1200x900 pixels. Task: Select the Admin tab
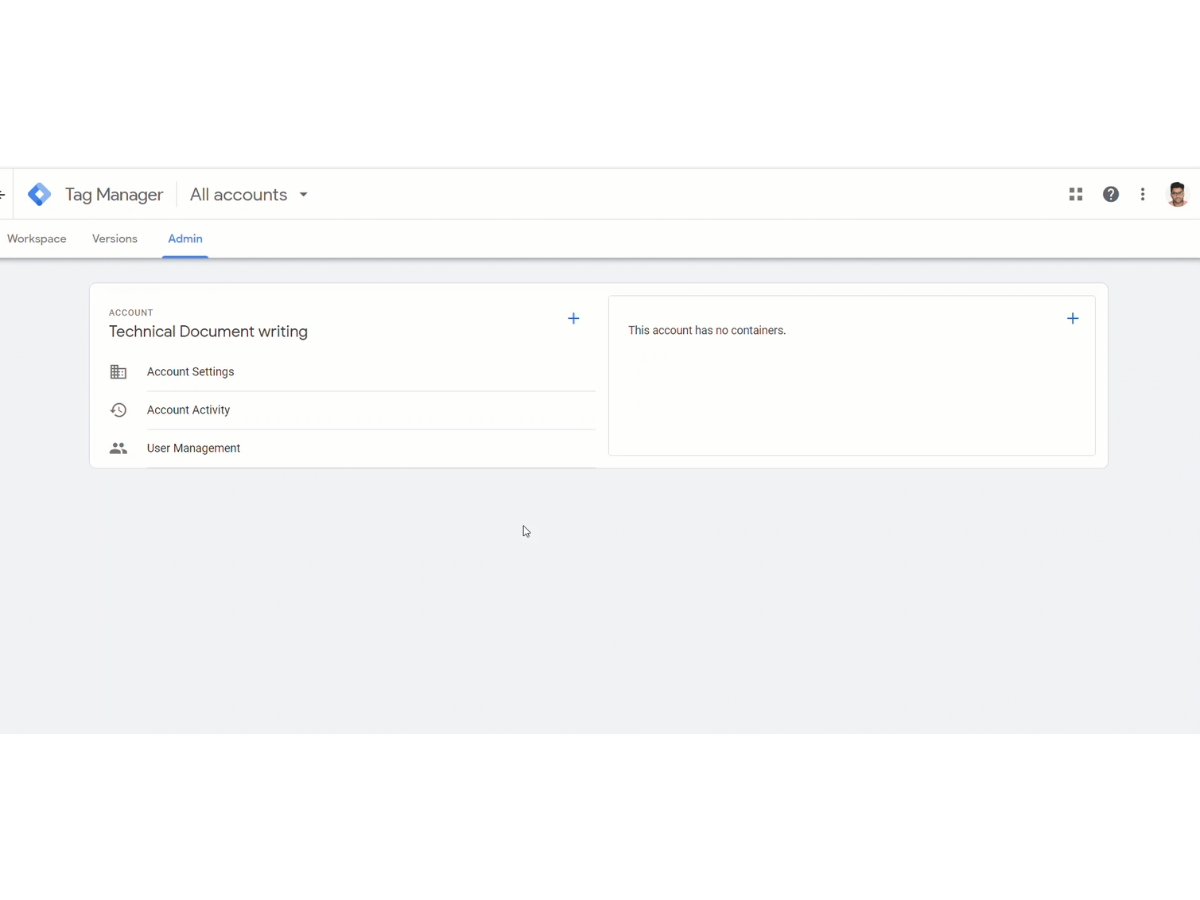(185, 239)
